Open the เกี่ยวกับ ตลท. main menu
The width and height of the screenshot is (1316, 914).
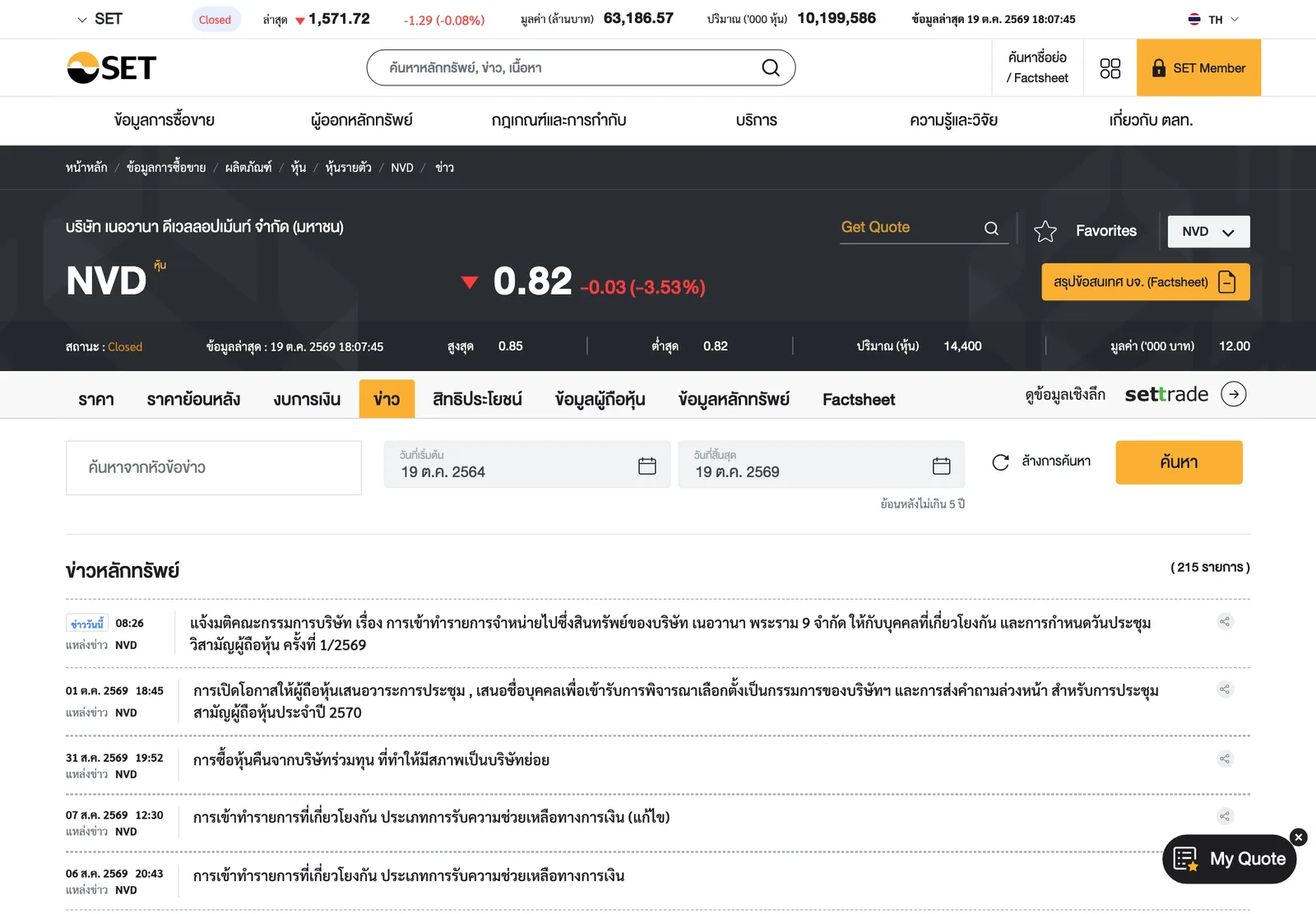[1151, 120]
